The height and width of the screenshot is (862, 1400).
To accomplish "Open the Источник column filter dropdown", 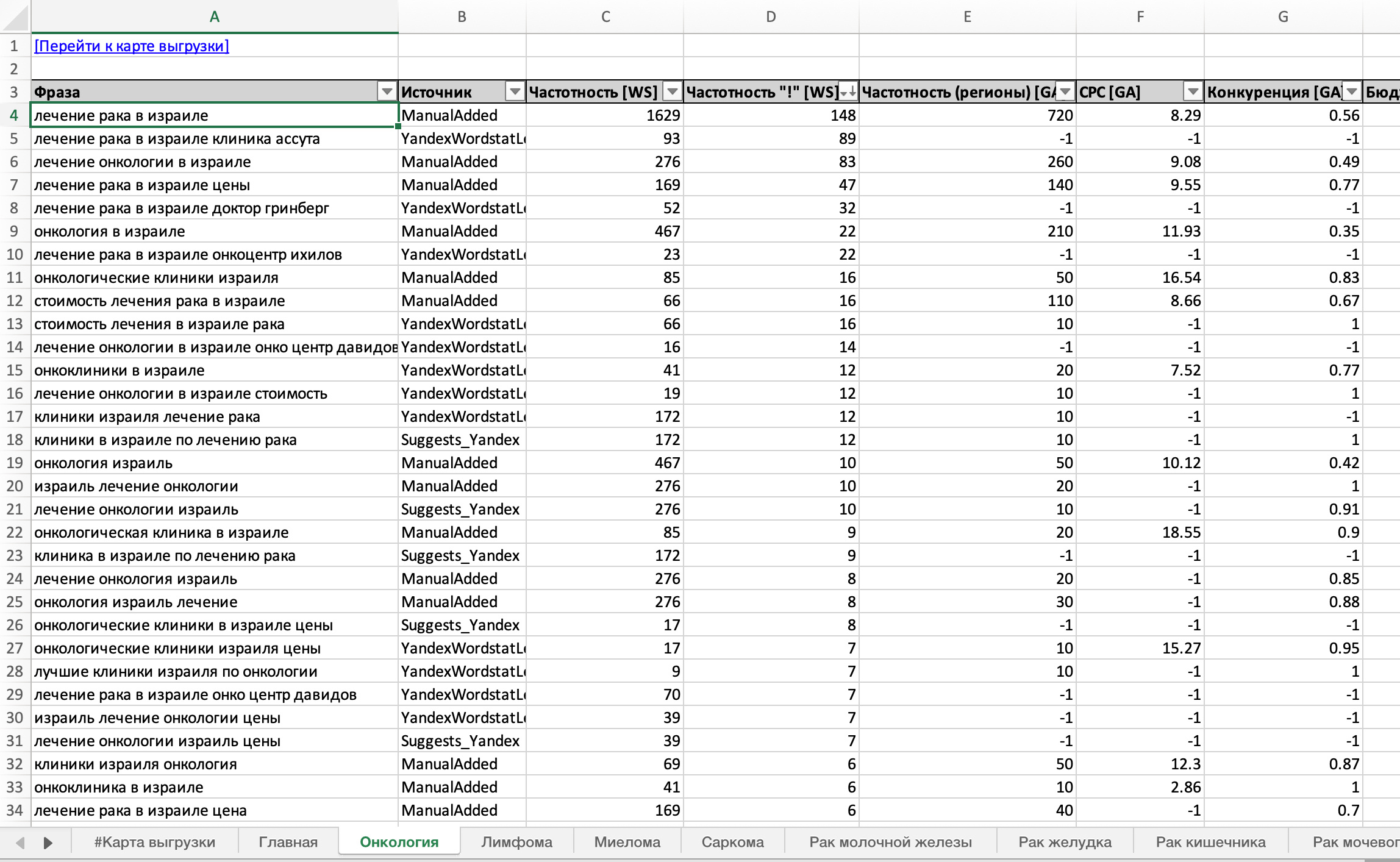I will 515,92.
